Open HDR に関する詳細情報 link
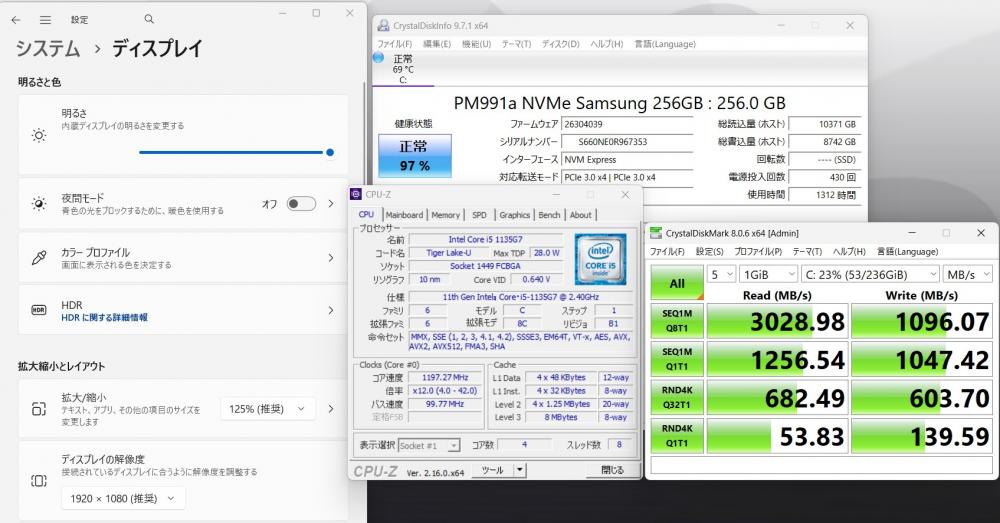The image size is (1000, 523). (105, 317)
